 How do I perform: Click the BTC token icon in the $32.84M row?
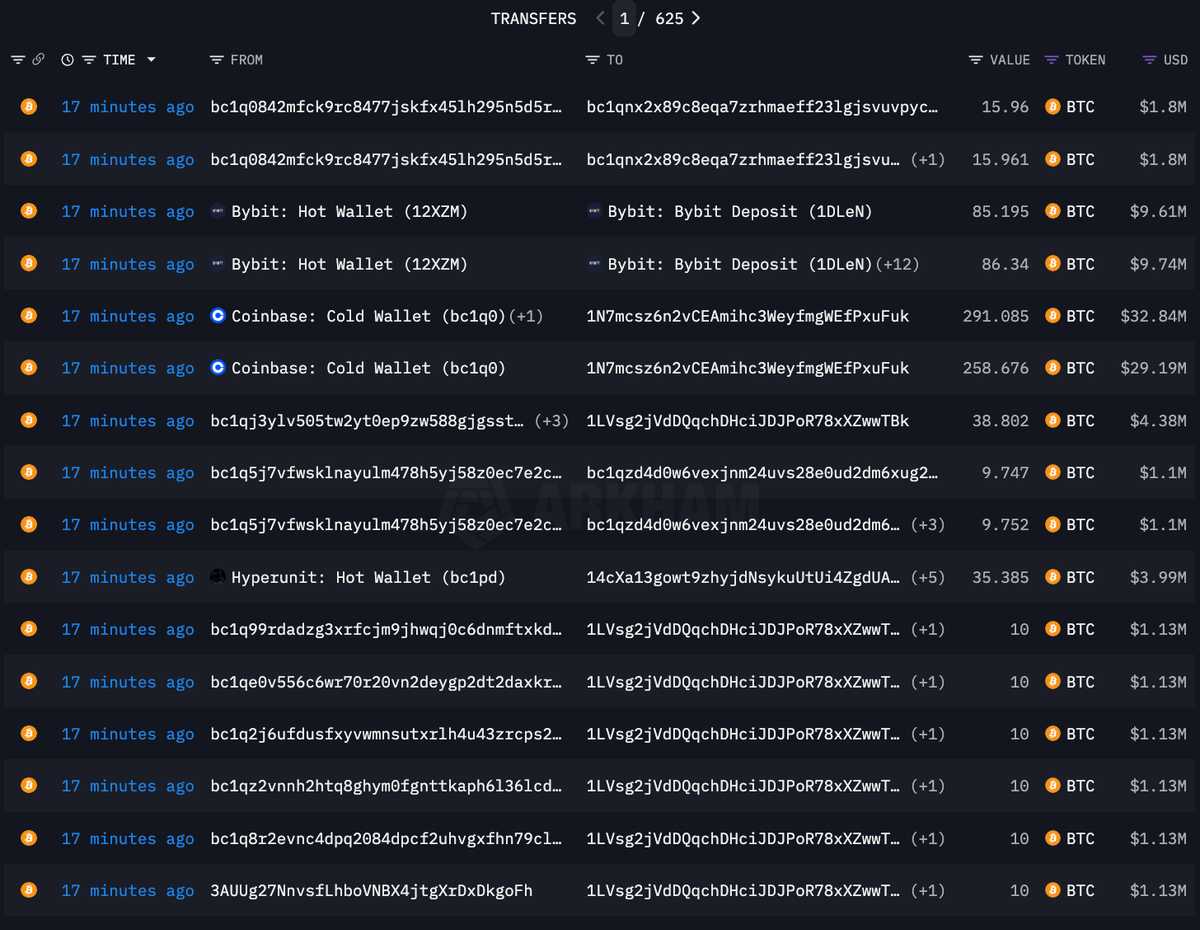(x=1052, y=316)
